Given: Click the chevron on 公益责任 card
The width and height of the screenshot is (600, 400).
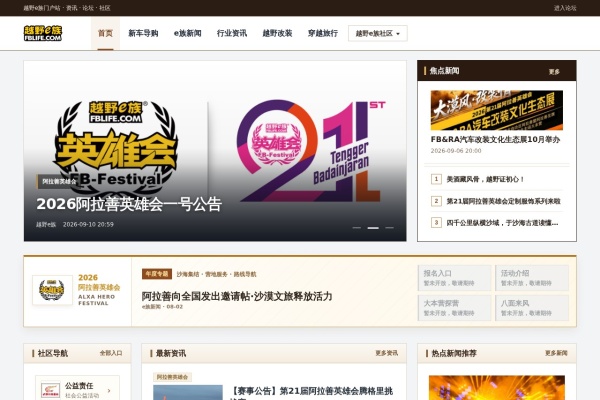Looking at the screenshot, I should coord(109,390).
